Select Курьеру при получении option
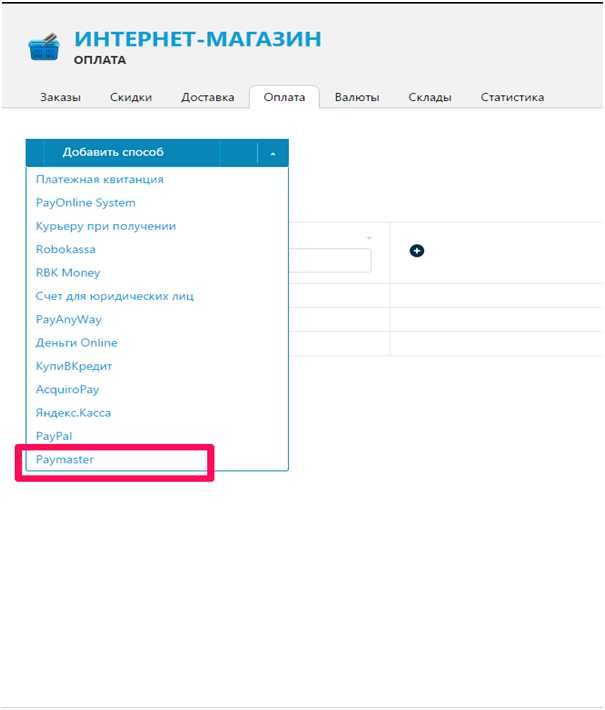 tap(105, 226)
